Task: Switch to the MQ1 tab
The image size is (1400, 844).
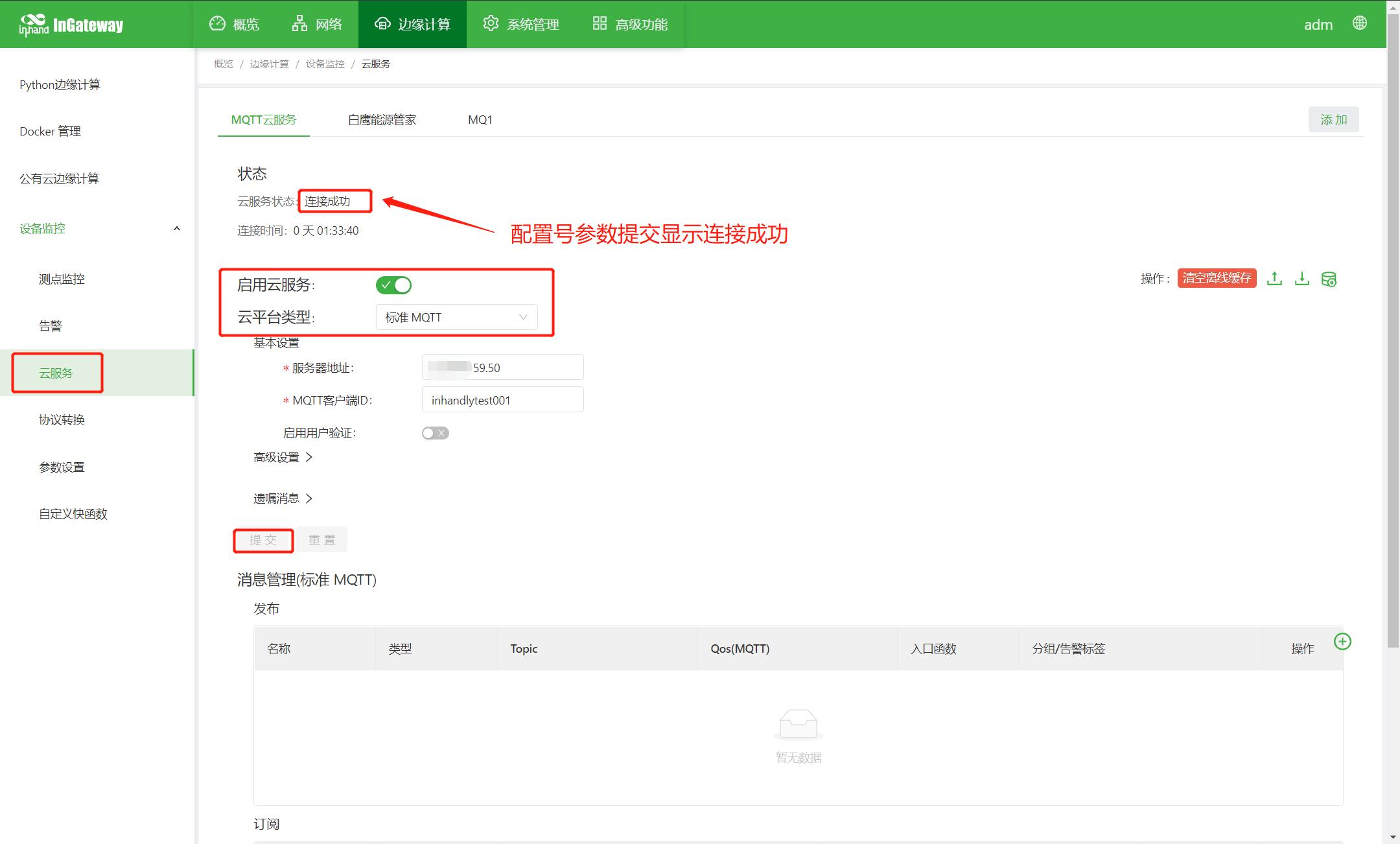Action: pyautogui.click(x=480, y=120)
